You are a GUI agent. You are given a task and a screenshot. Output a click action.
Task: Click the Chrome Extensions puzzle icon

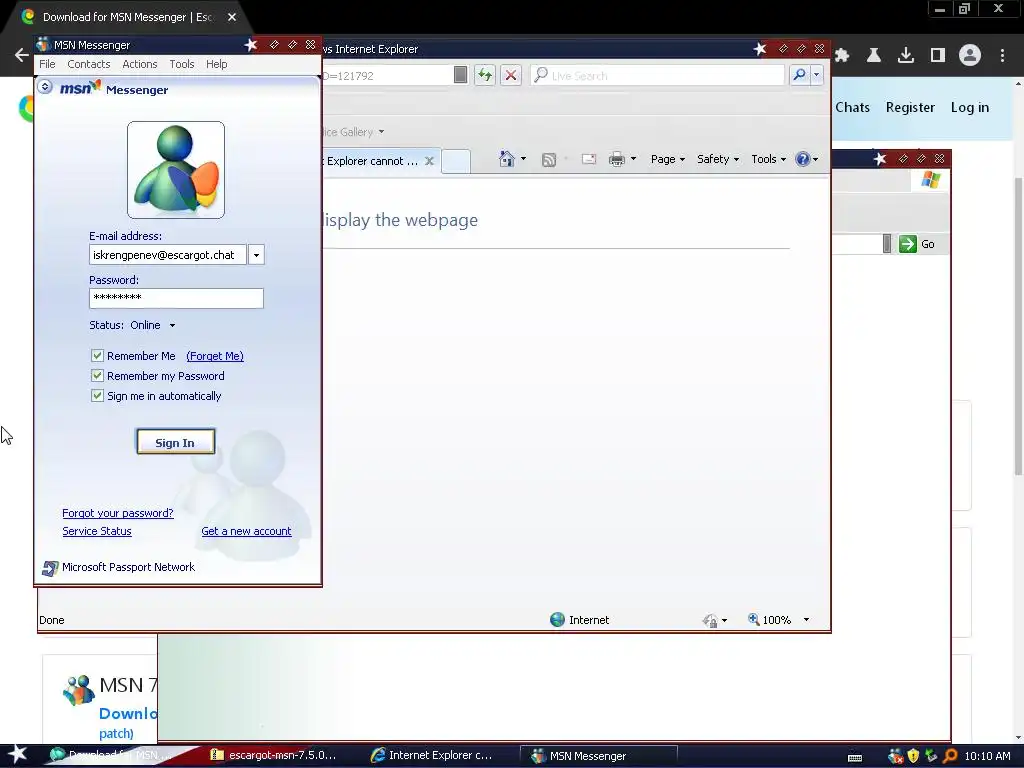coord(842,56)
